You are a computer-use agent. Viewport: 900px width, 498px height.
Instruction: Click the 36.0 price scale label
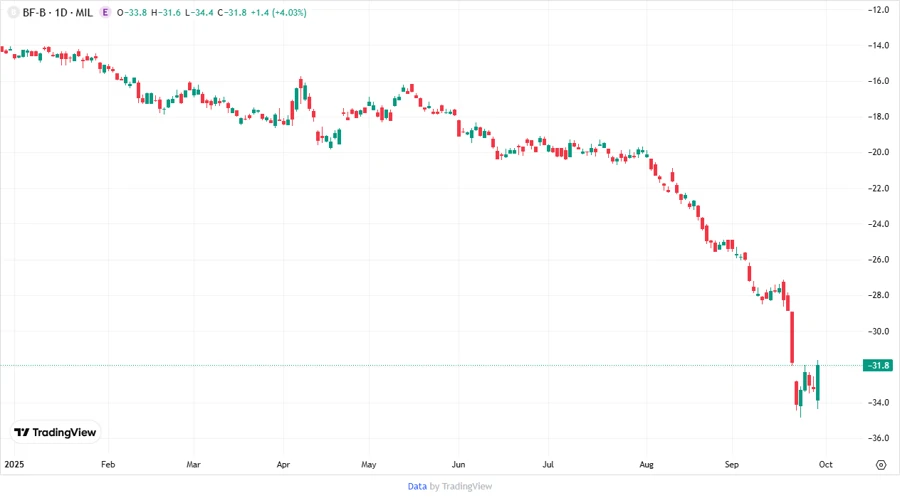878,438
